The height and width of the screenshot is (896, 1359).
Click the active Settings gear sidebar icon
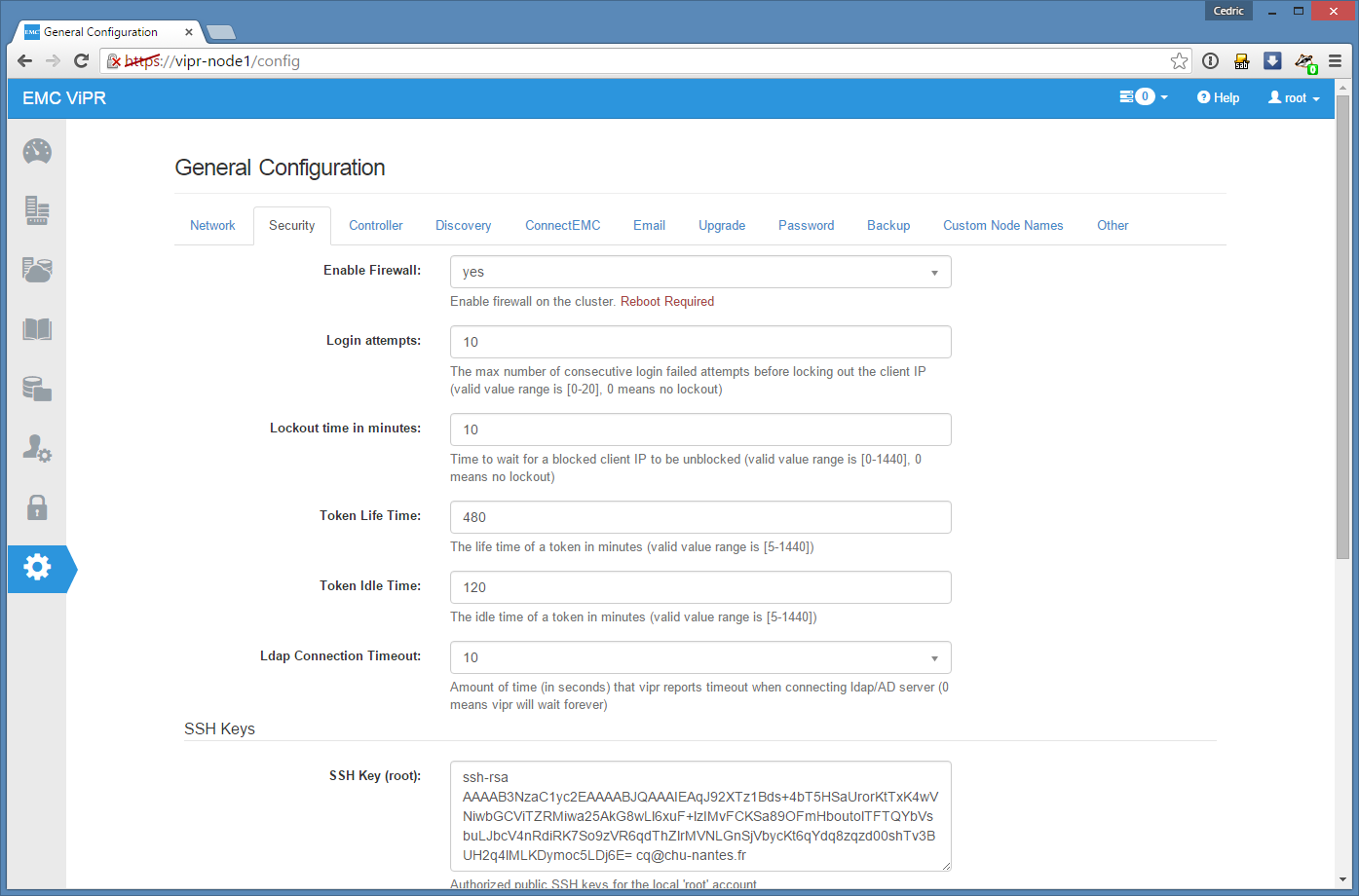[x=37, y=567]
